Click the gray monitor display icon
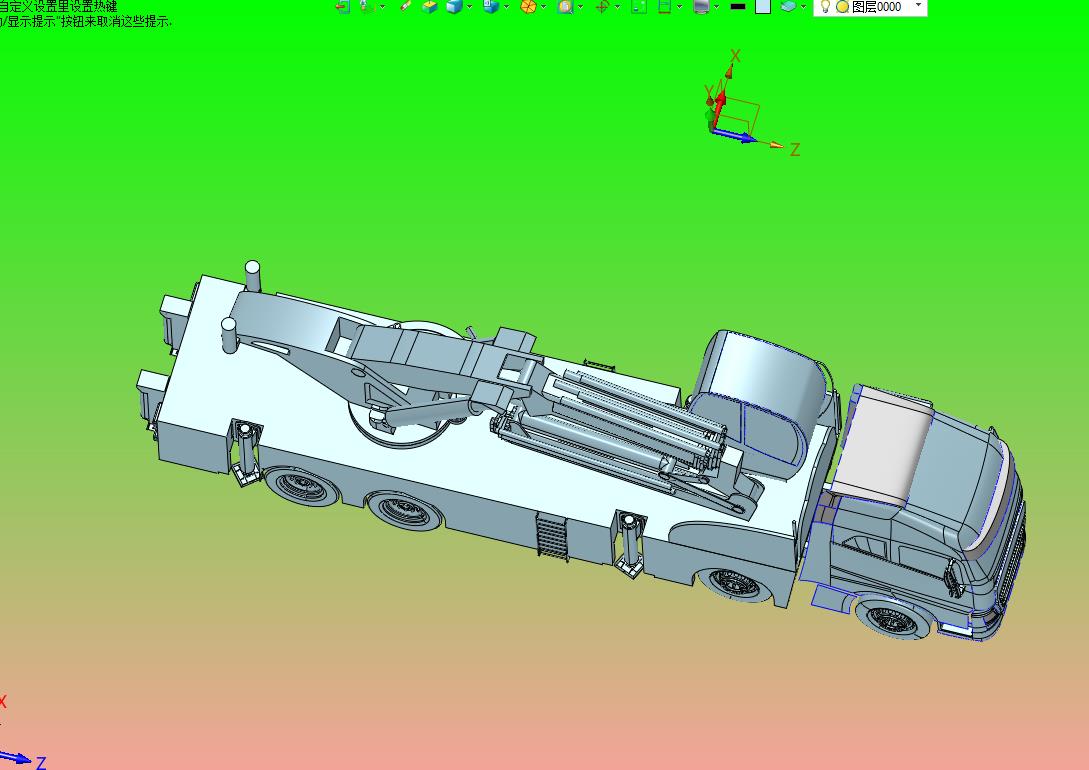This screenshot has height=770, width=1089. (x=701, y=7)
